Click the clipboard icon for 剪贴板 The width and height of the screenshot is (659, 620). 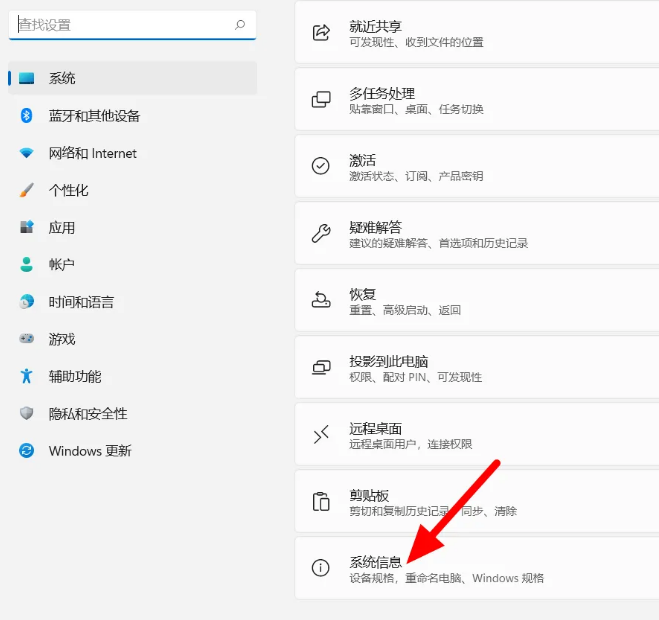321,502
